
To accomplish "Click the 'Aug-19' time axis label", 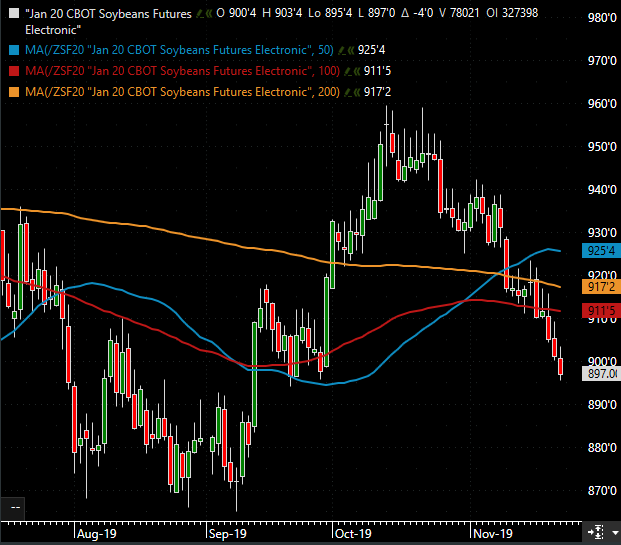I will point(97,534).
